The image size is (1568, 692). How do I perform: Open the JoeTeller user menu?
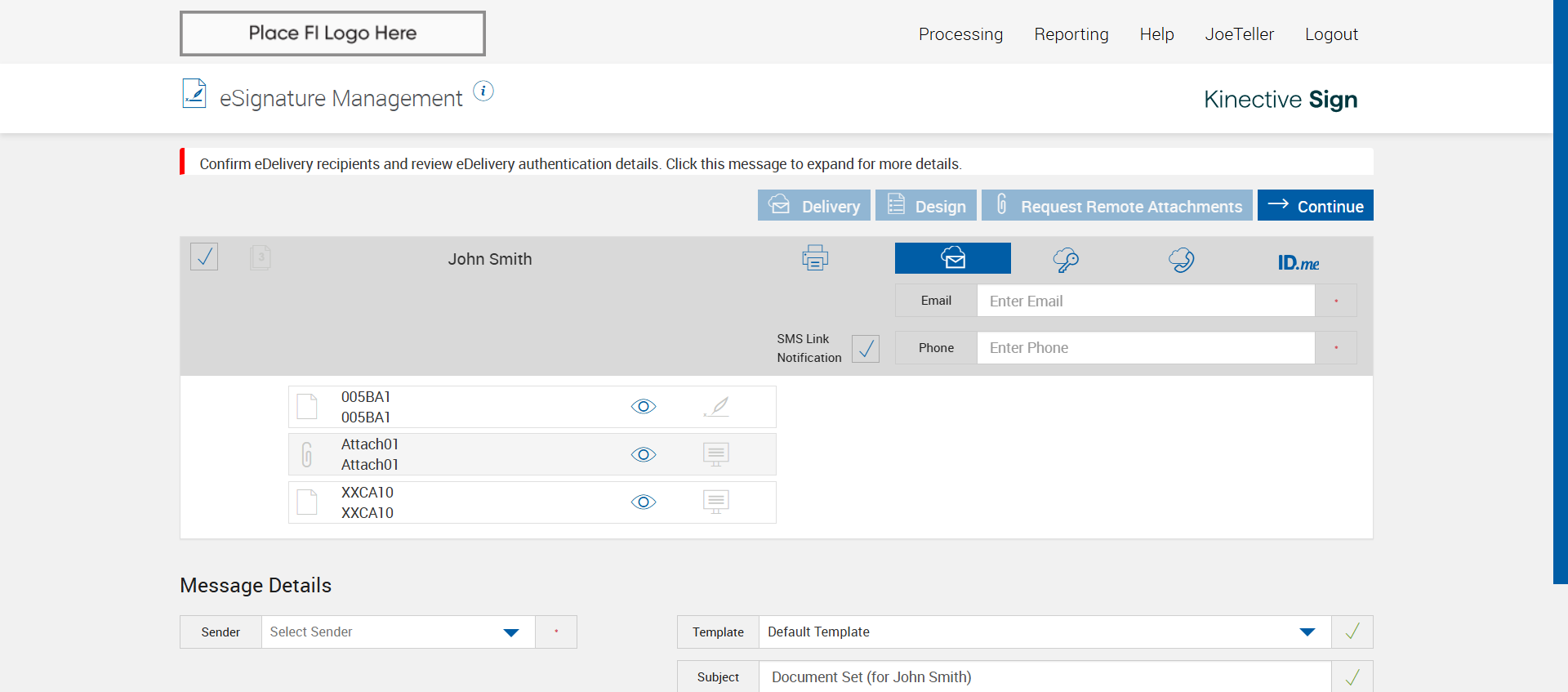[1239, 34]
